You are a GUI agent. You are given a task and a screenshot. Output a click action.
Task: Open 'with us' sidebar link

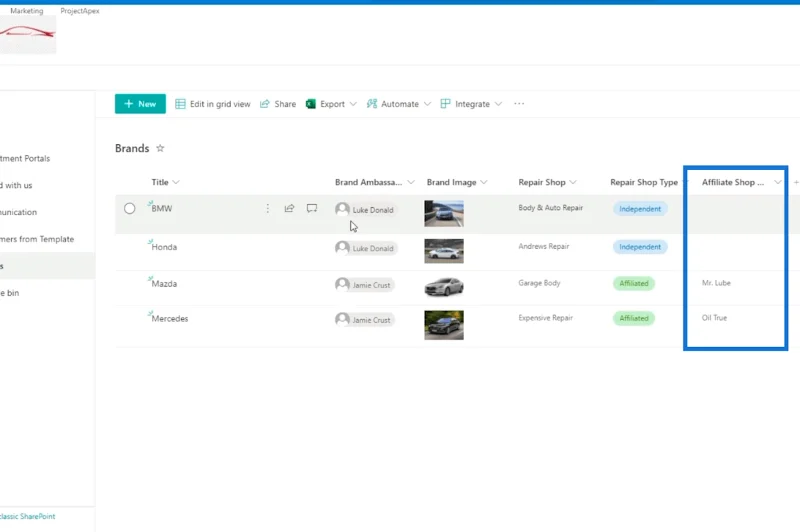[x=16, y=186]
